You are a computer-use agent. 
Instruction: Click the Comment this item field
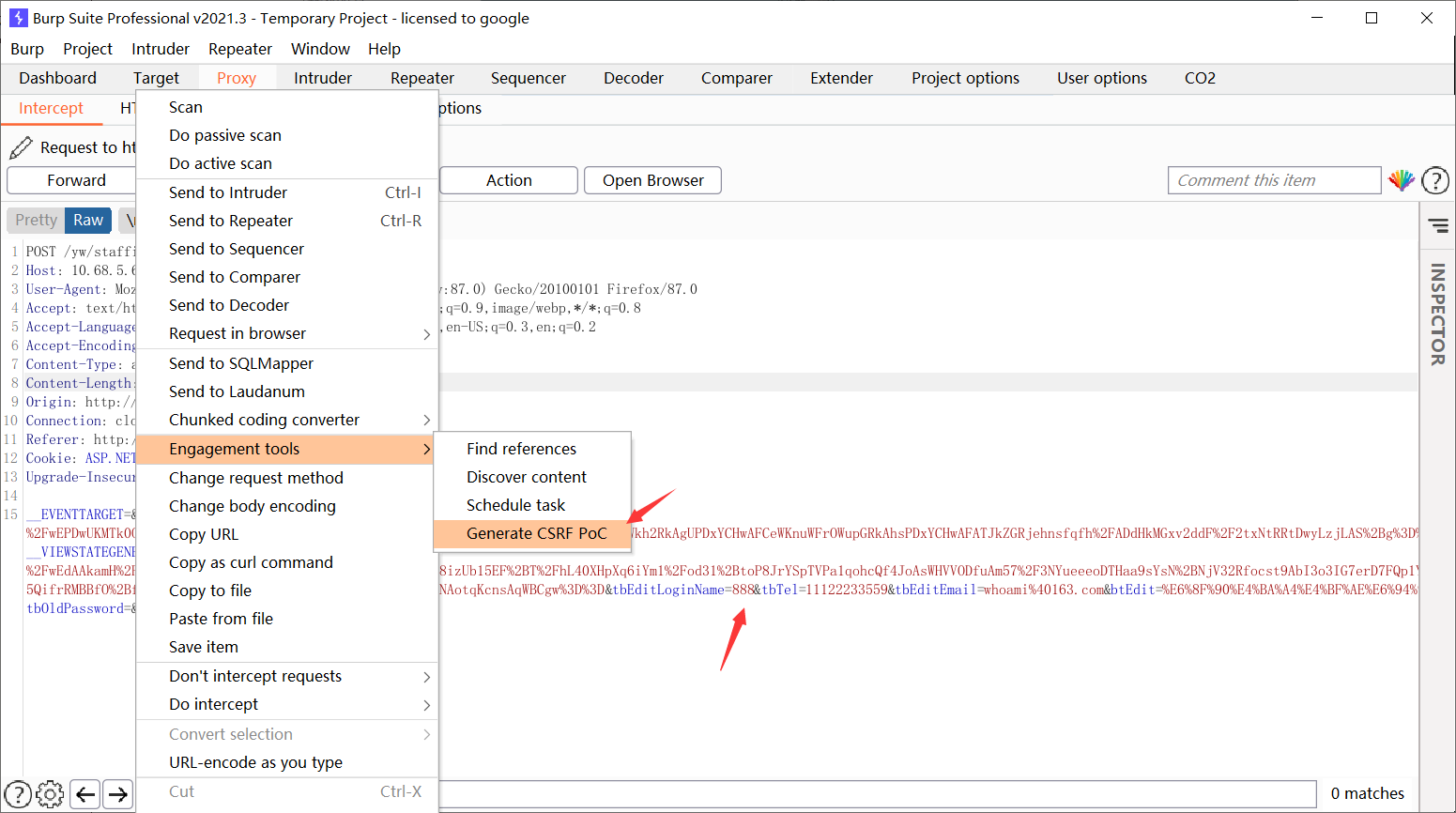click(x=1274, y=180)
